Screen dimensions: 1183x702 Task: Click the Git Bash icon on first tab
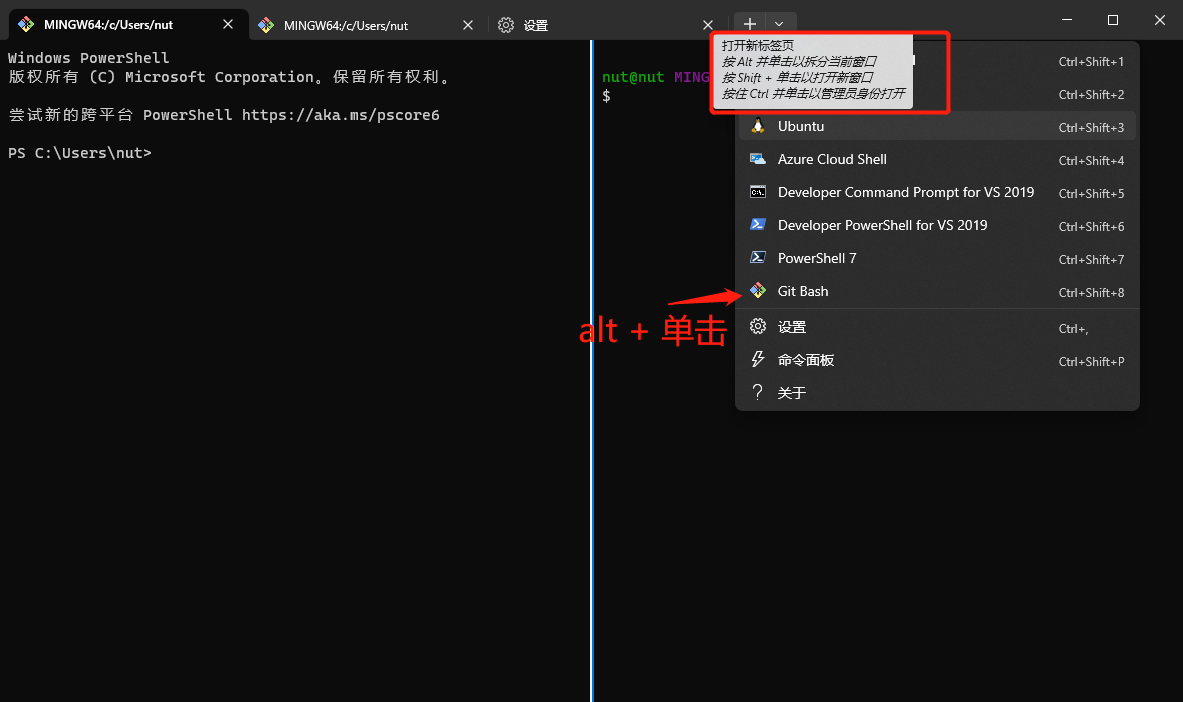[26, 24]
